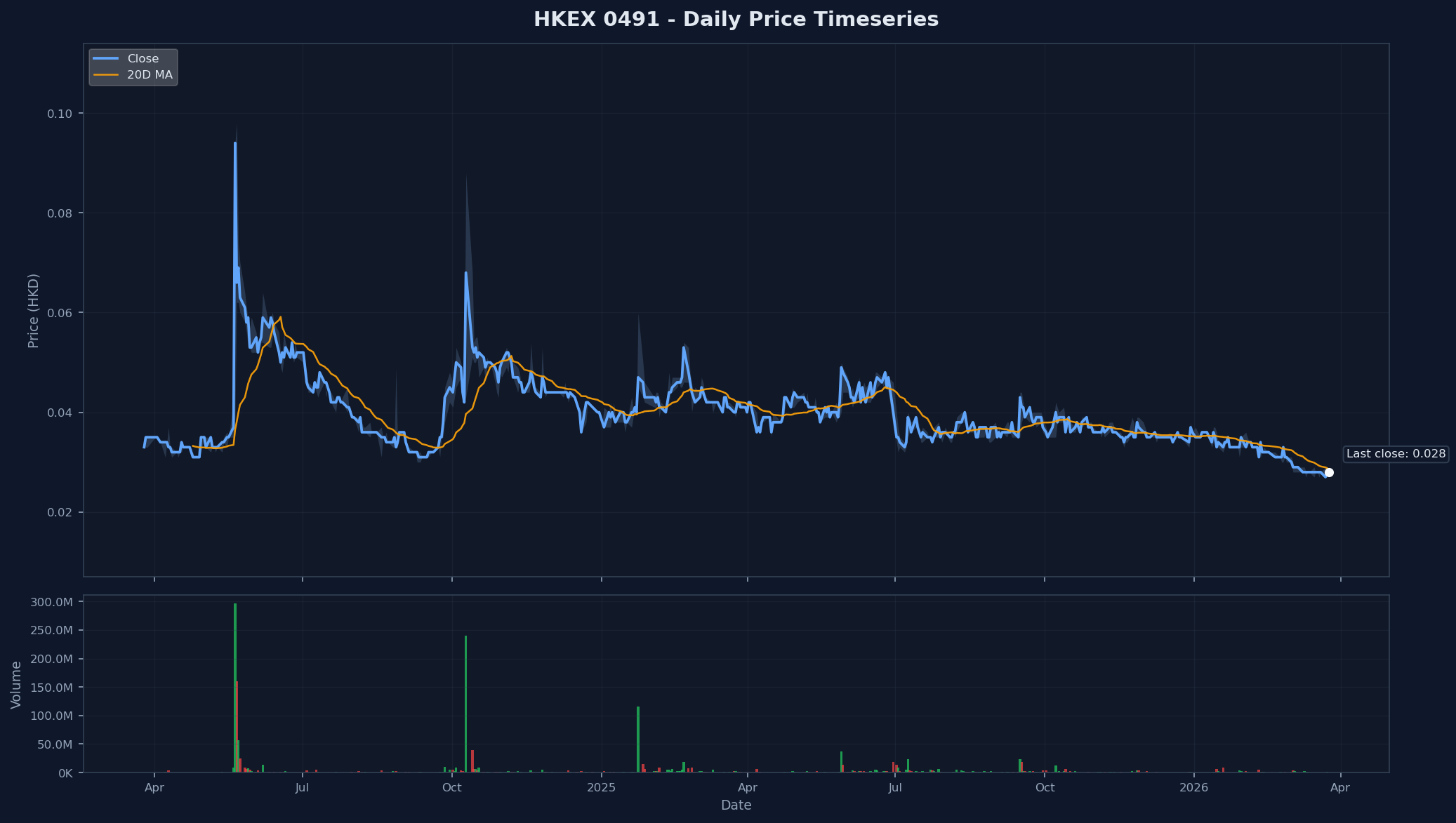Click the 50.0M volume tick label
Viewport: 1456px width, 823px height.
point(55,744)
